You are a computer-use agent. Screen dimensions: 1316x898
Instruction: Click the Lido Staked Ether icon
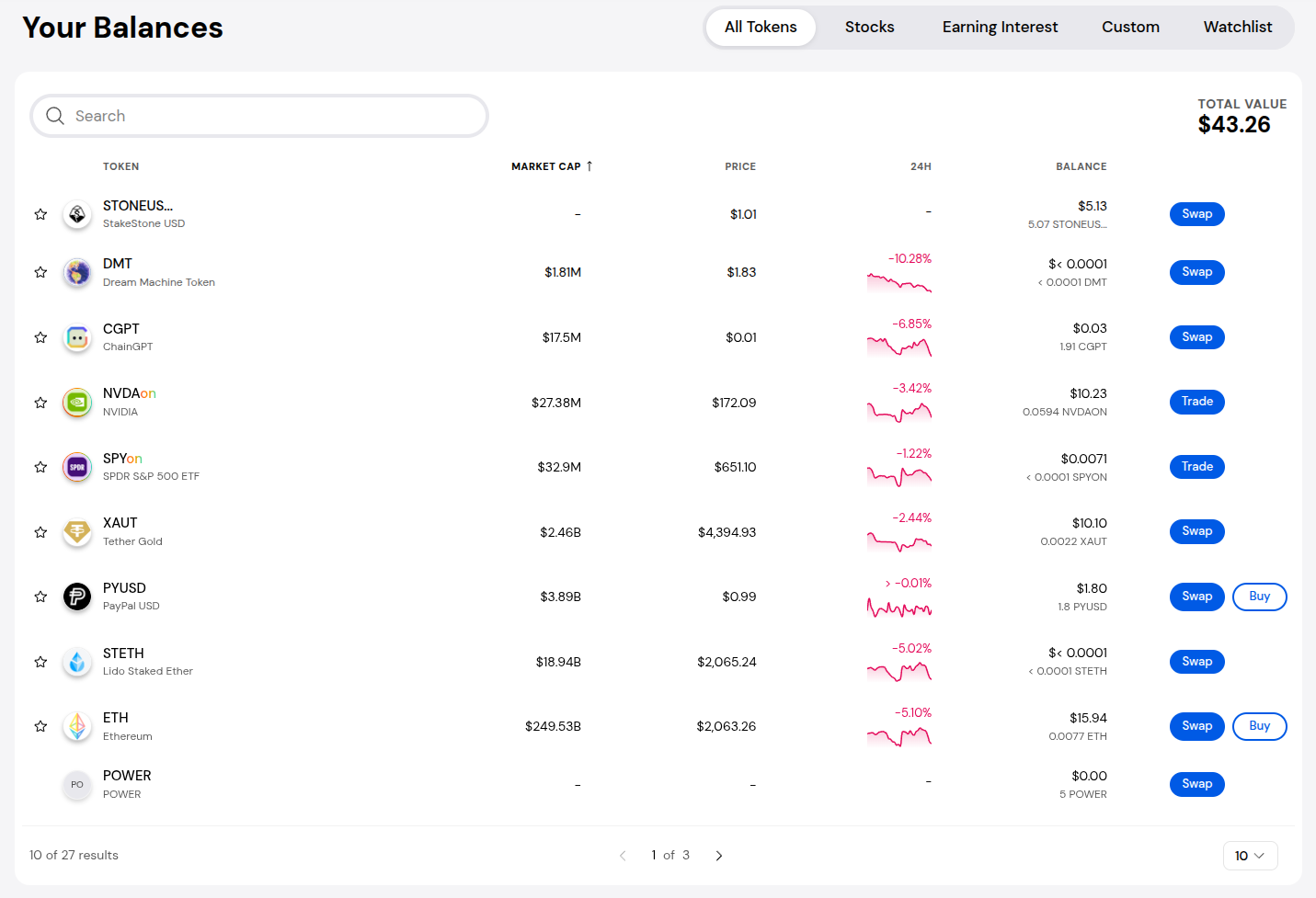point(77,662)
